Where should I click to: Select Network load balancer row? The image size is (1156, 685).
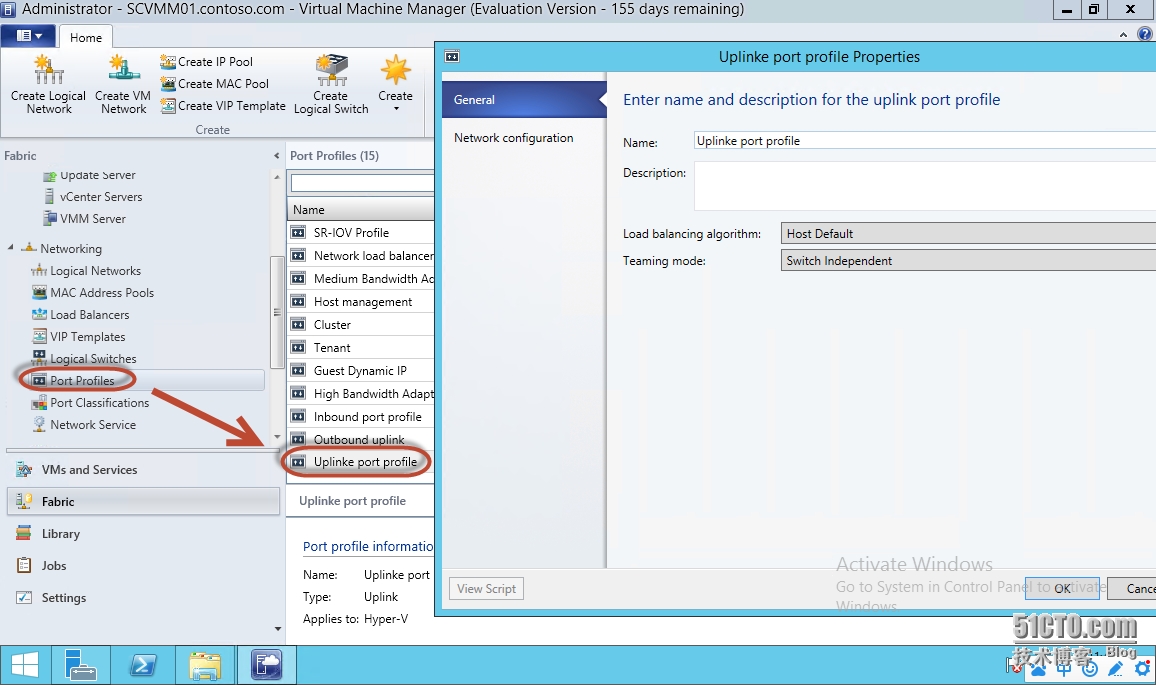click(361, 256)
